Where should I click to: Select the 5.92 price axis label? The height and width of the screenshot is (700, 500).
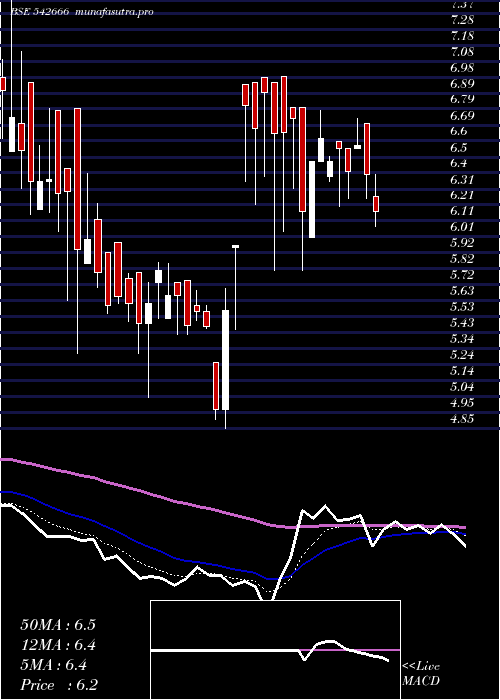coord(462,243)
